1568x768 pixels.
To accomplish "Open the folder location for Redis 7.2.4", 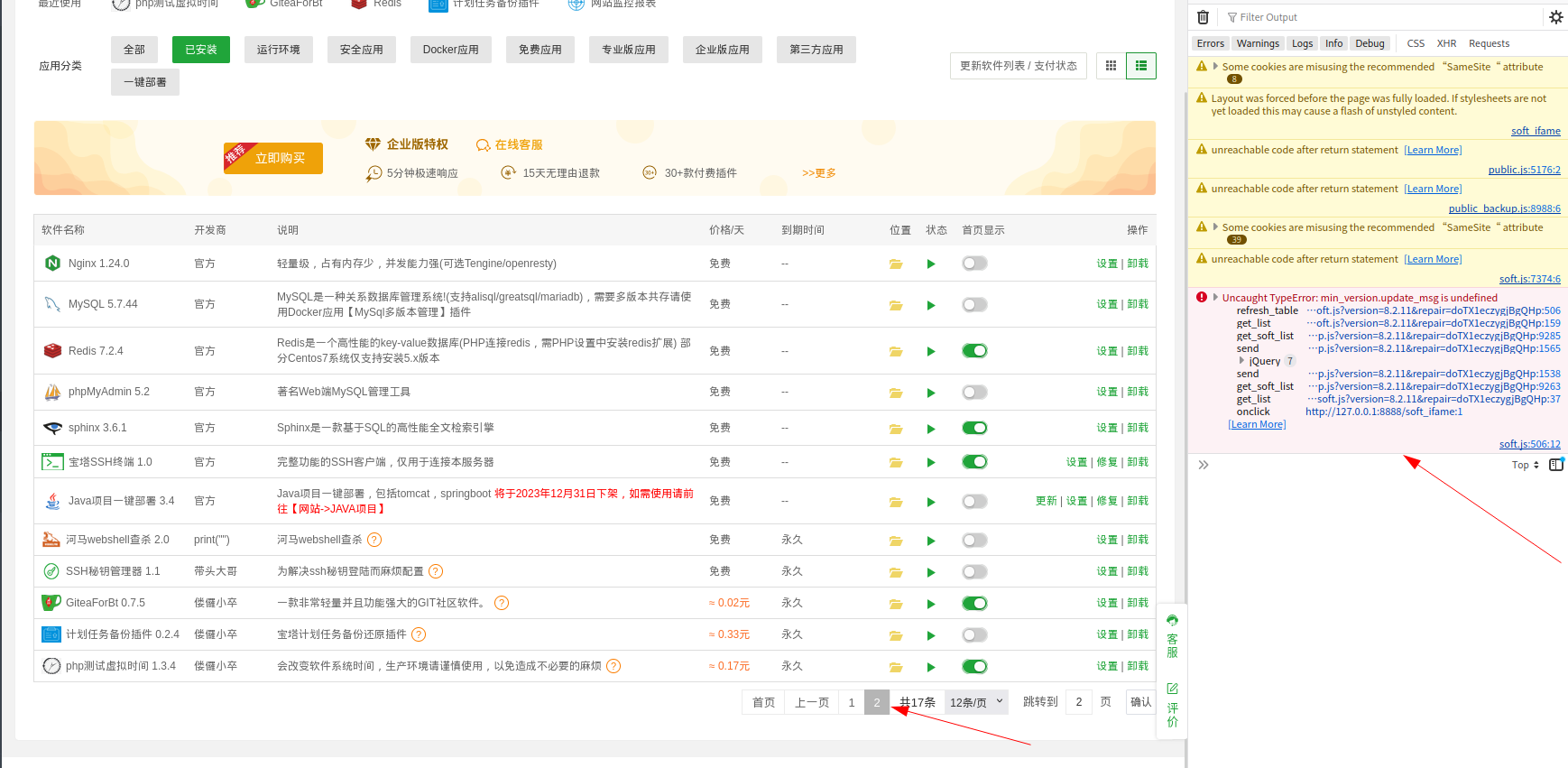I will pyautogui.click(x=895, y=351).
